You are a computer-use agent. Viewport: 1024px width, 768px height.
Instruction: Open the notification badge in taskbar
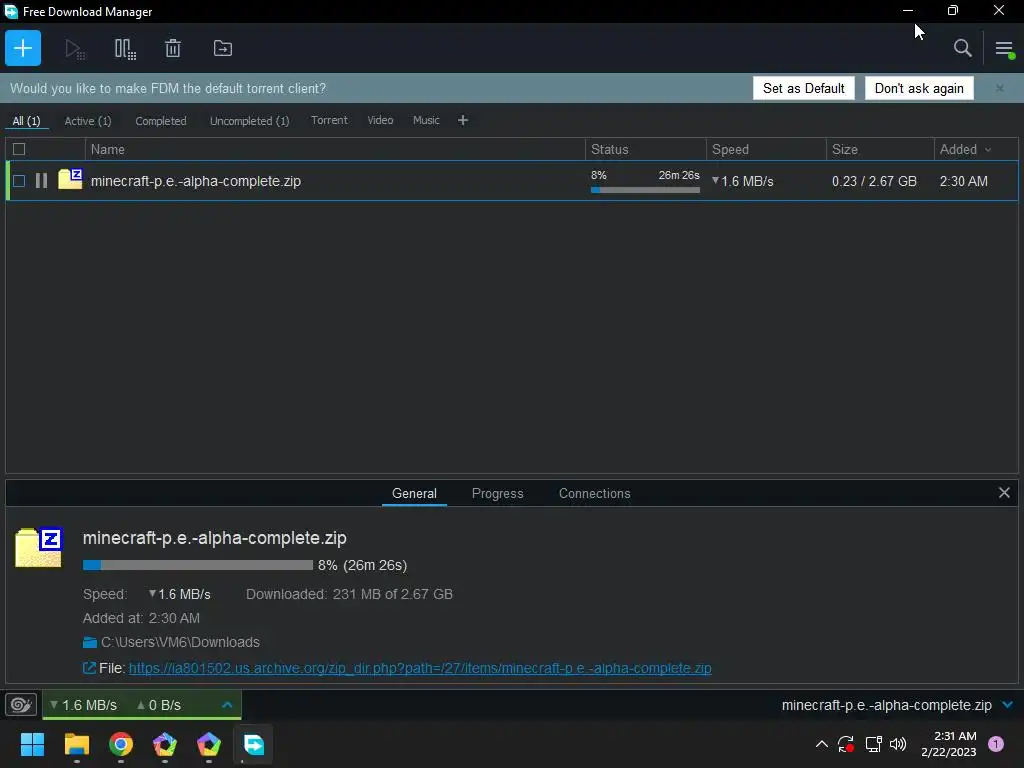click(996, 744)
